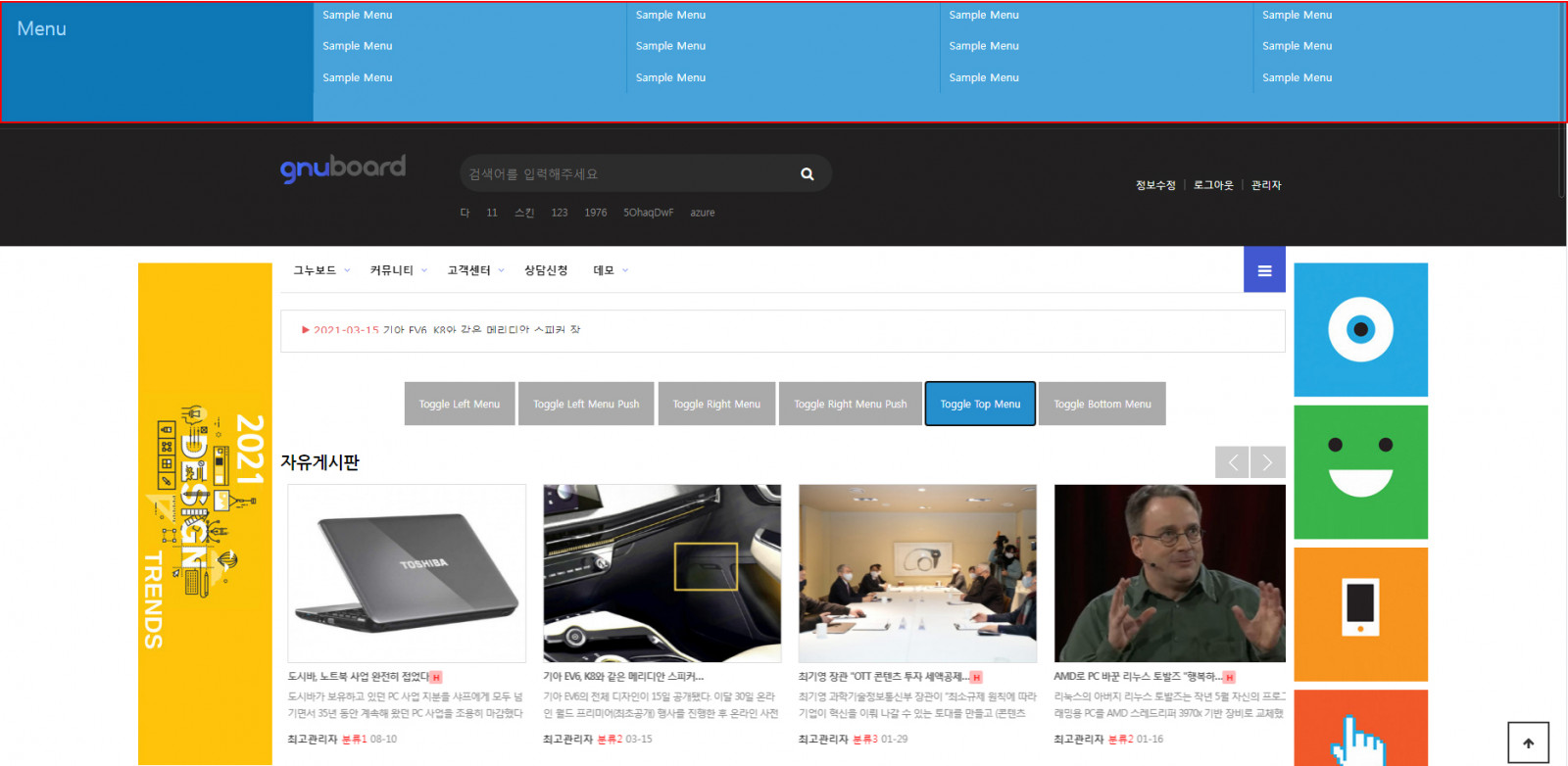Click the 로그아웃 link
Viewport: 1568px width, 766px height.
click(x=1213, y=185)
